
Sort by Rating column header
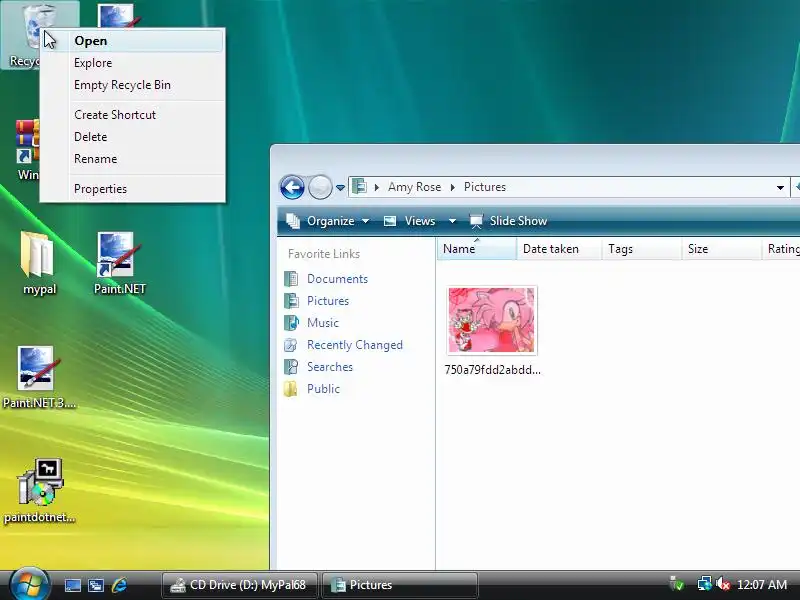pyautogui.click(x=781, y=249)
